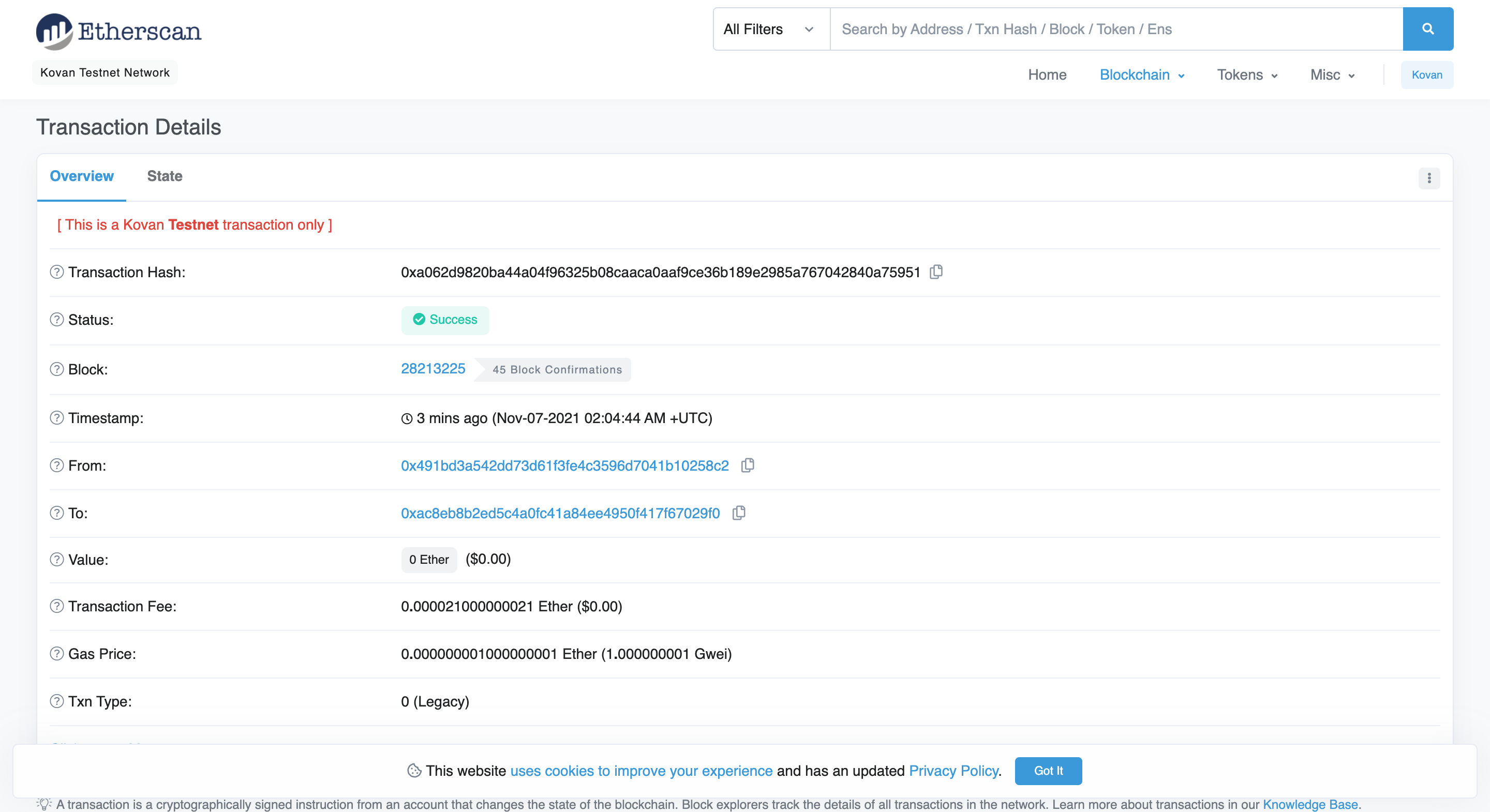
Task: Focus the address search input field
Action: pos(1116,29)
